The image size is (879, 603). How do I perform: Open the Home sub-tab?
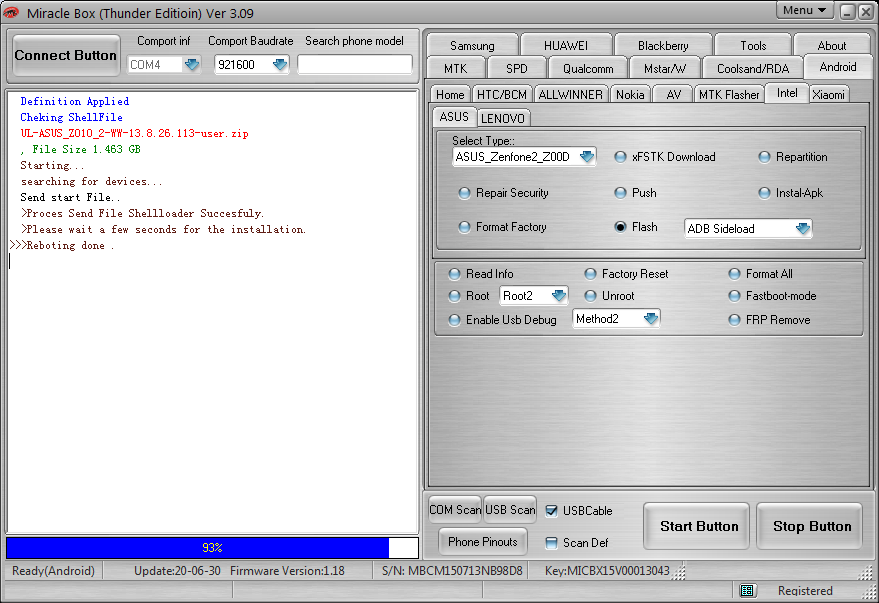[450, 95]
